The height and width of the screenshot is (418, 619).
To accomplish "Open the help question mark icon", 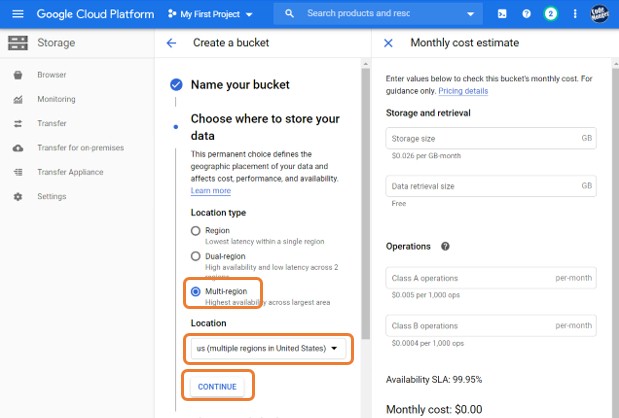I will (526, 14).
